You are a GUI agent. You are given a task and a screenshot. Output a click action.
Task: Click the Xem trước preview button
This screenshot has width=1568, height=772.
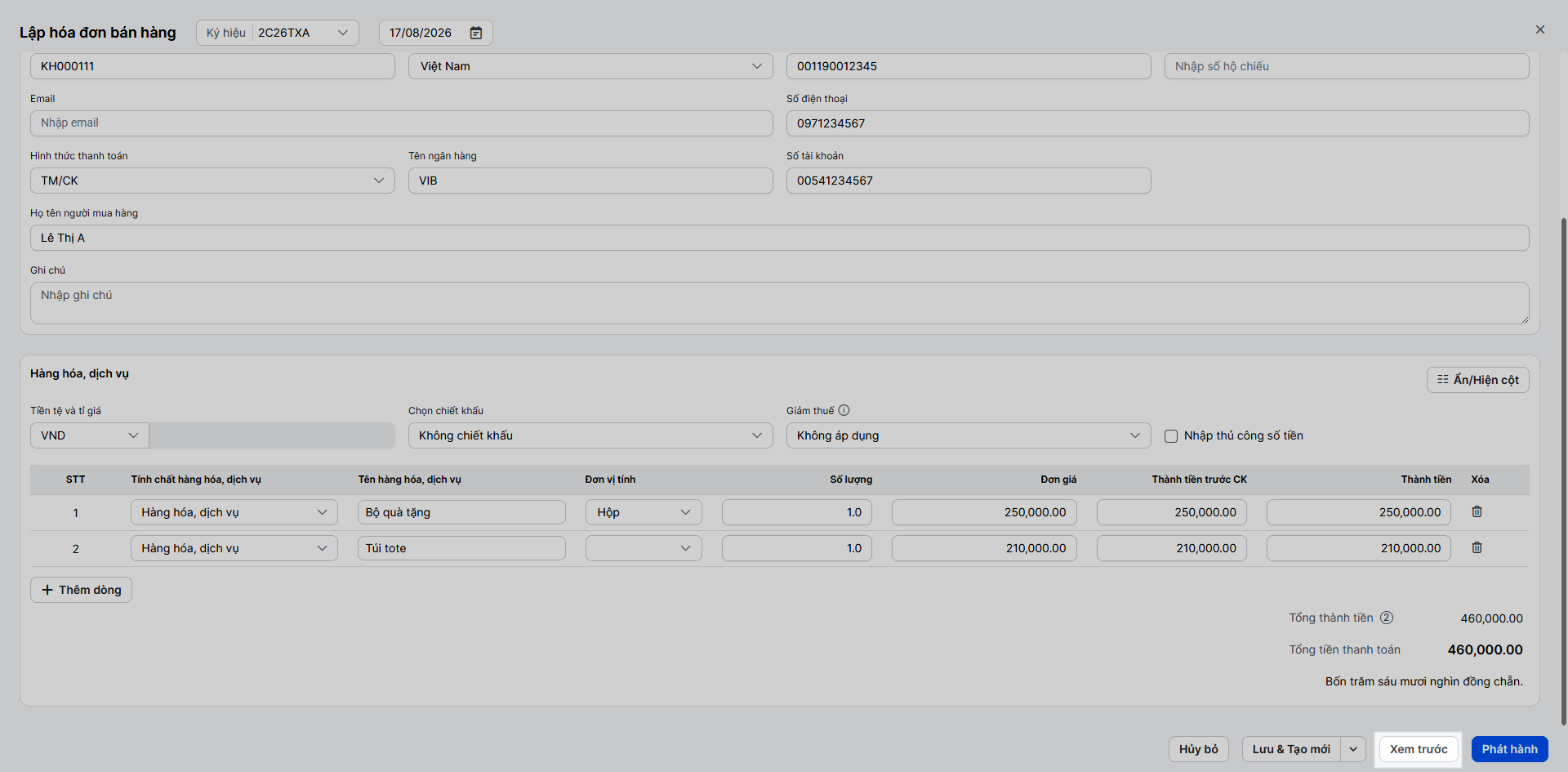pyautogui.click(x=1419, y=749)
